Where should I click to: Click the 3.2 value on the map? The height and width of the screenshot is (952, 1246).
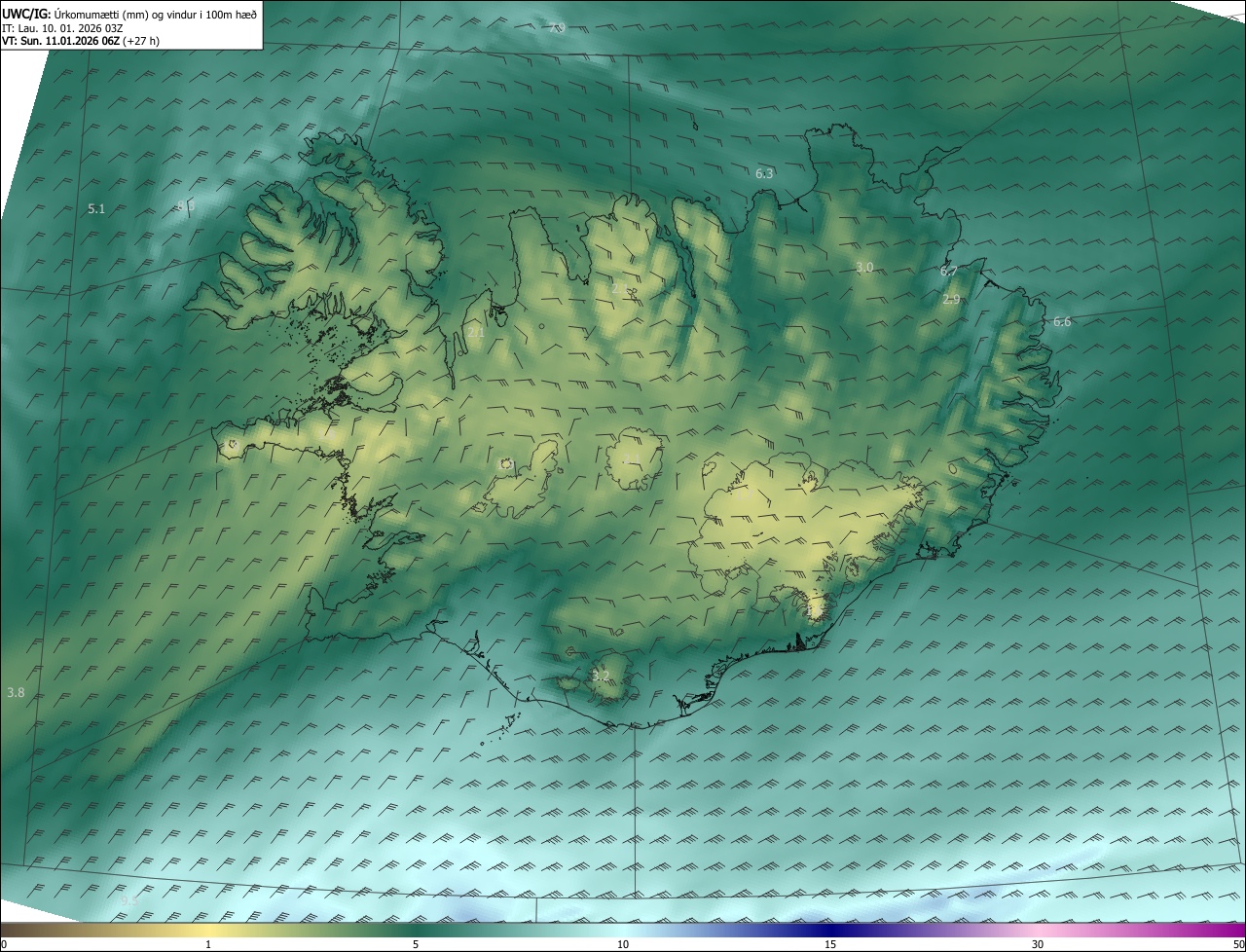(601, 676)
